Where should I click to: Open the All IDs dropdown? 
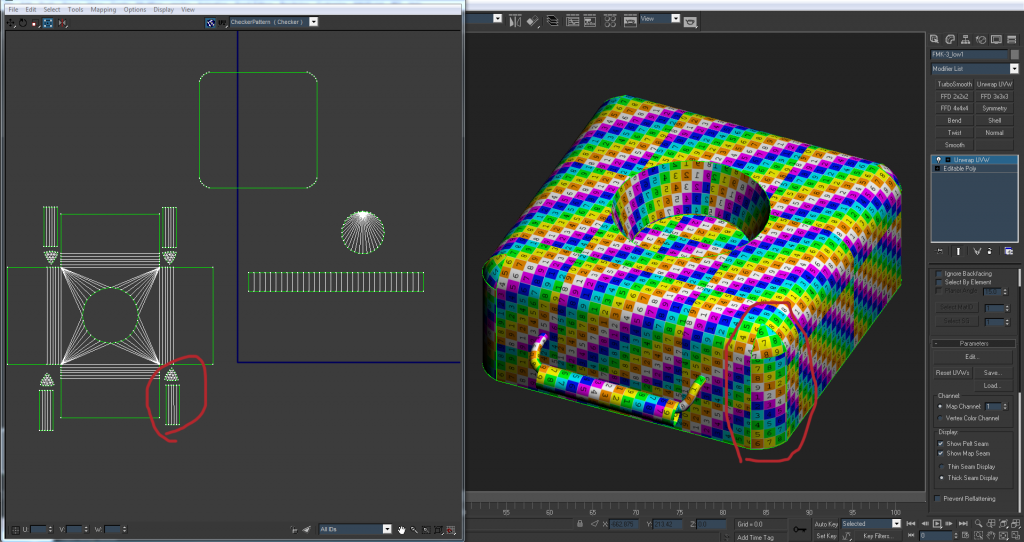click(388, 529)
